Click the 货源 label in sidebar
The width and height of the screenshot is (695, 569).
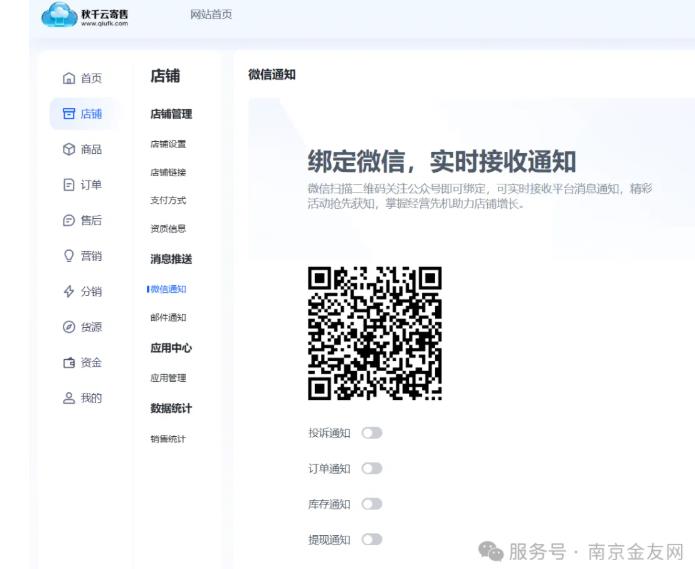(91, 327)
